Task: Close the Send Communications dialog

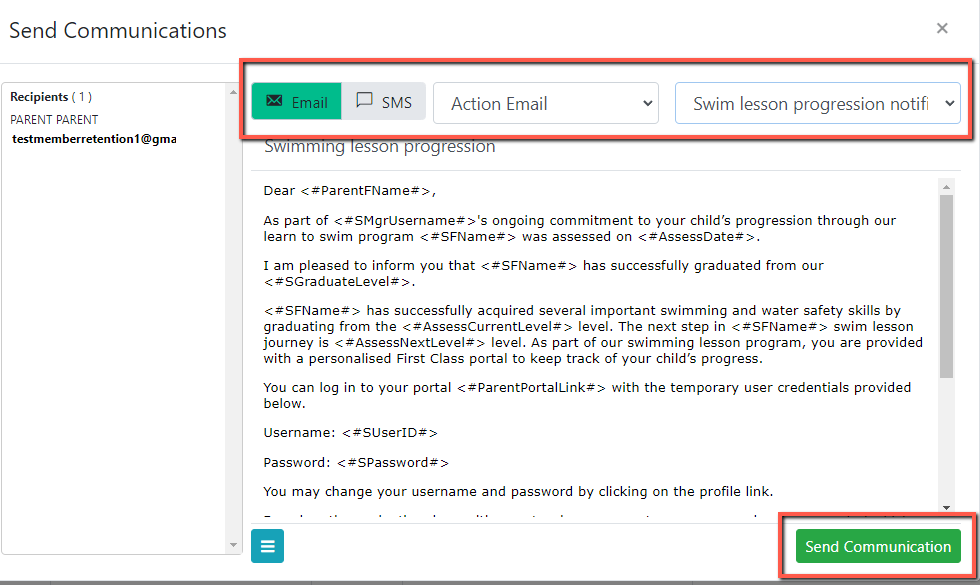Action: (942, 28)
